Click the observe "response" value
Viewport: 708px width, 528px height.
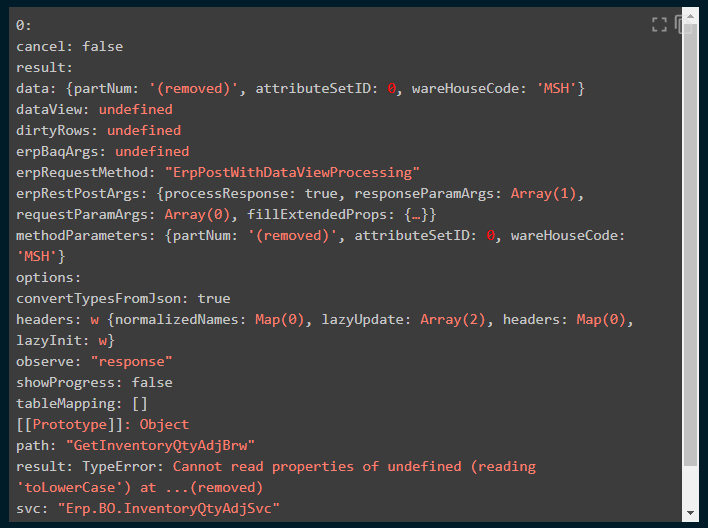(x=131, y=362)
